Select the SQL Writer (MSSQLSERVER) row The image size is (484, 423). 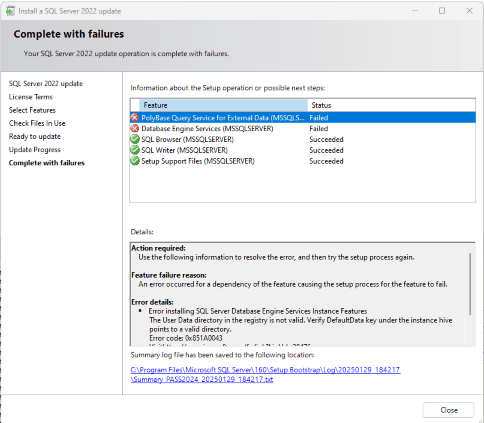(x=303, y=150)
